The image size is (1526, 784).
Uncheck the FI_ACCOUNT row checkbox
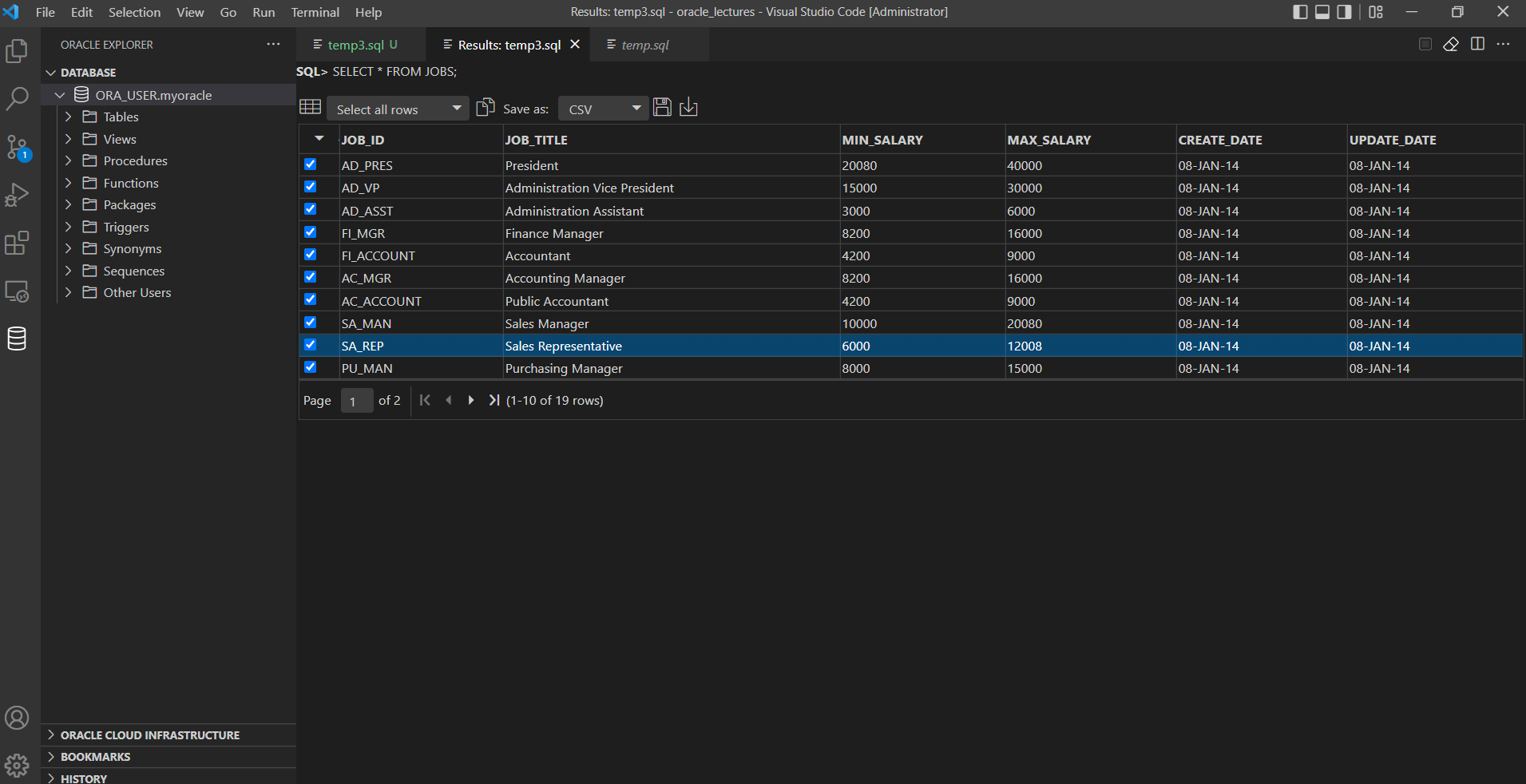(311, 254)
